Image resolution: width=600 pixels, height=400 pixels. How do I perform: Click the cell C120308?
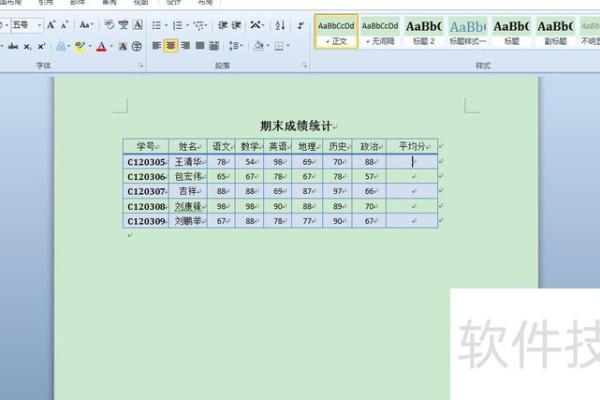146,206
